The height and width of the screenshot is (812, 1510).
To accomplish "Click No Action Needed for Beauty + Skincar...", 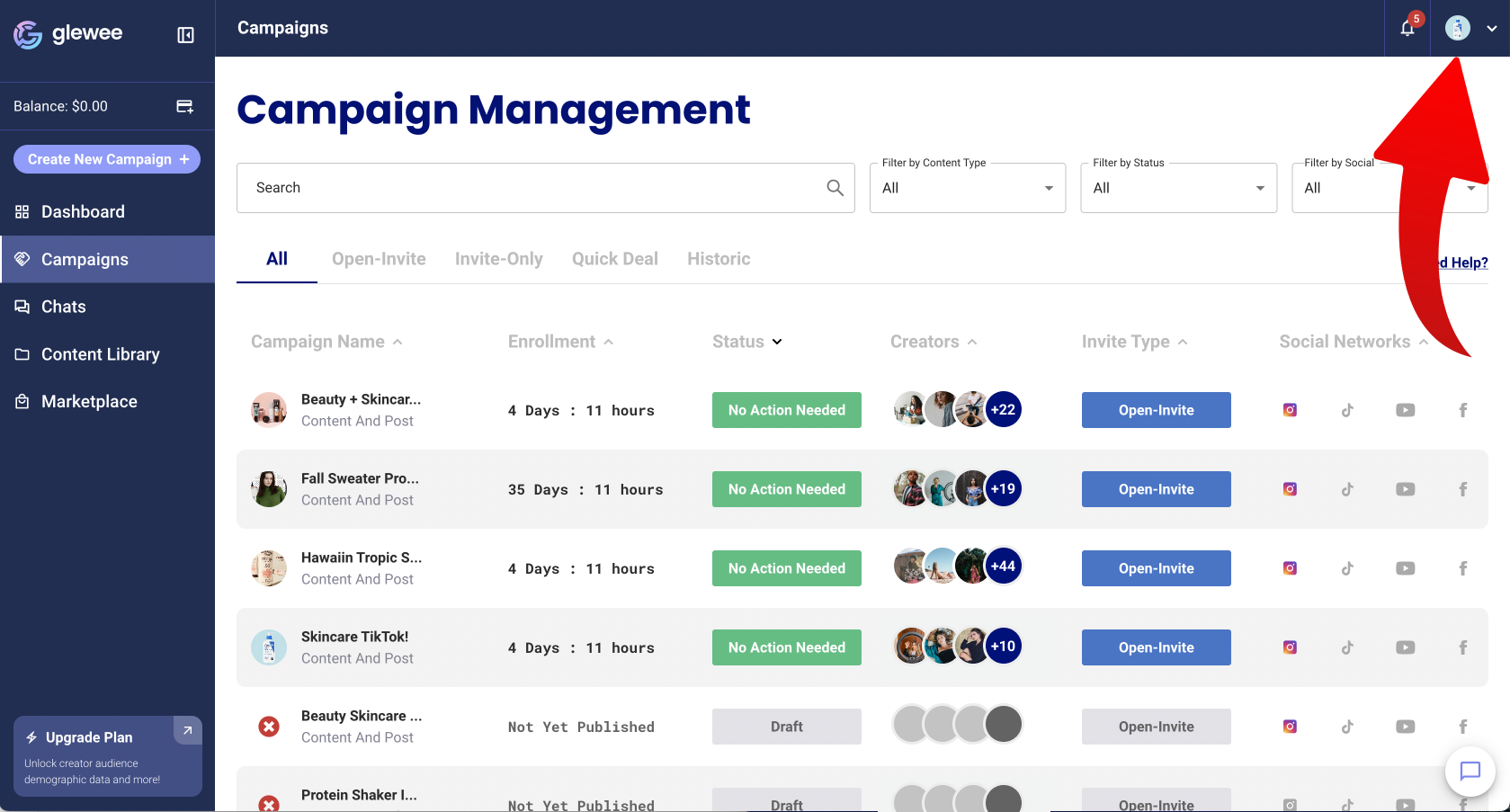I will click(x=787, y=410).
